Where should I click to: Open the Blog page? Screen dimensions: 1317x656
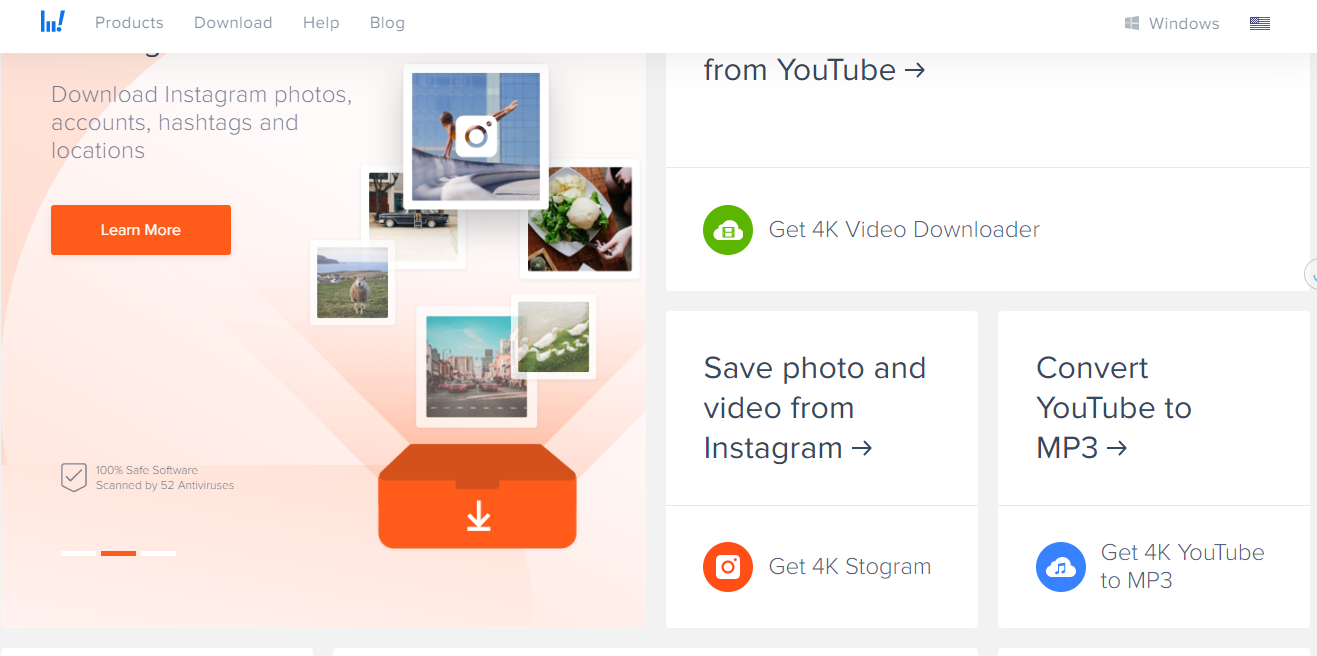coord(387,22)
